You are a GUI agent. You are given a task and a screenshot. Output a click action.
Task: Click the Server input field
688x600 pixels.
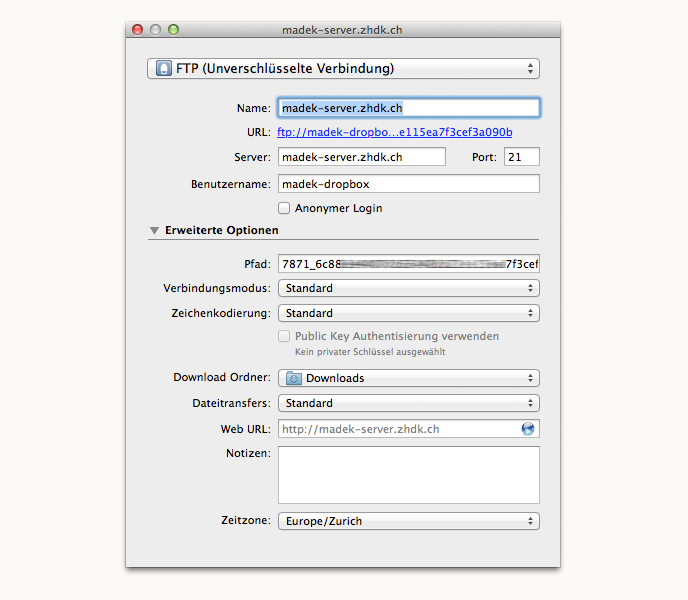pyautogui.click(x=361, y=157)
